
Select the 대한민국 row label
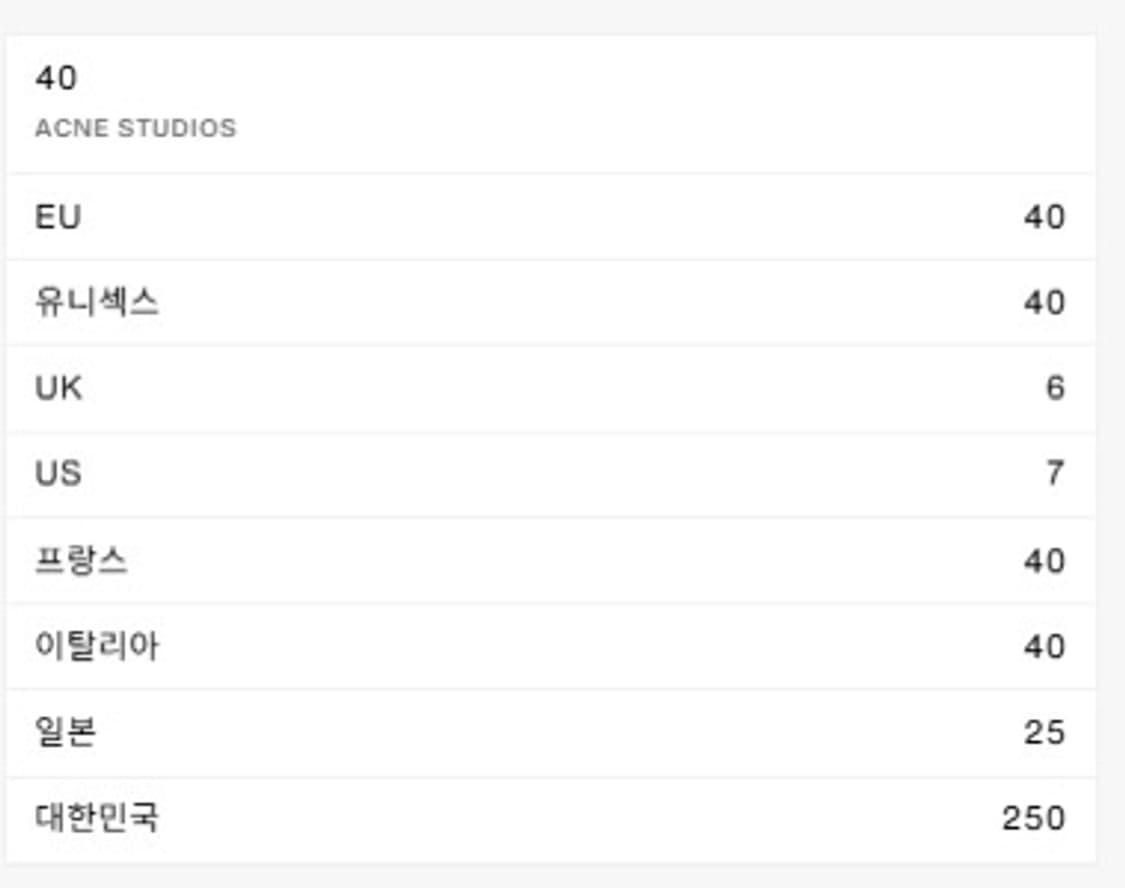tap(97, 818)
